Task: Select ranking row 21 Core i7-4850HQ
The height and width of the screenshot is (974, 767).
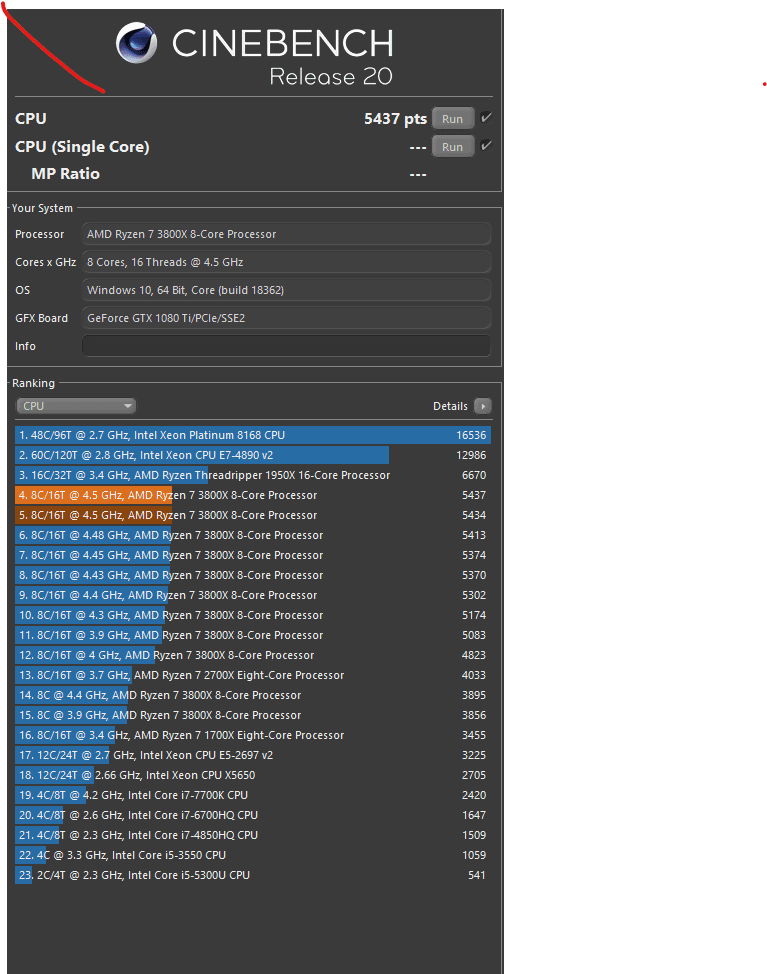Action: [253, 835]
